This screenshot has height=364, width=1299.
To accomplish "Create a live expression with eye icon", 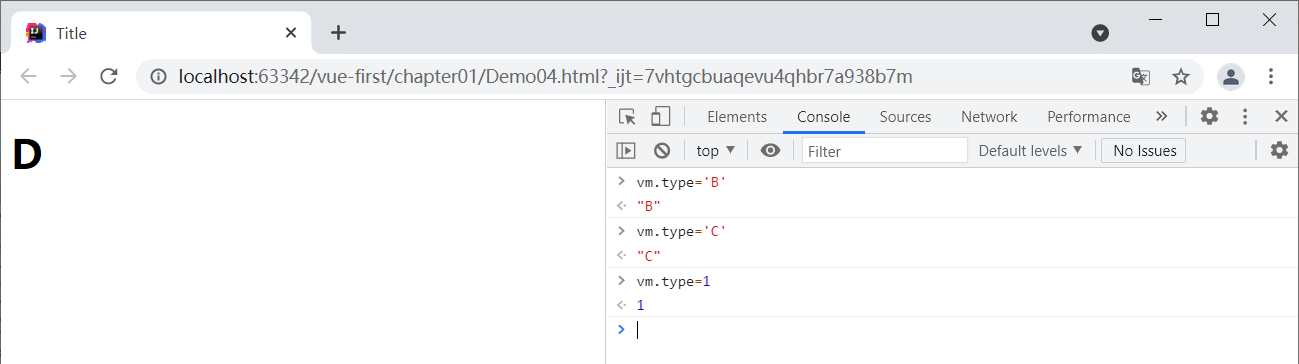I will [x=770, y=151].
